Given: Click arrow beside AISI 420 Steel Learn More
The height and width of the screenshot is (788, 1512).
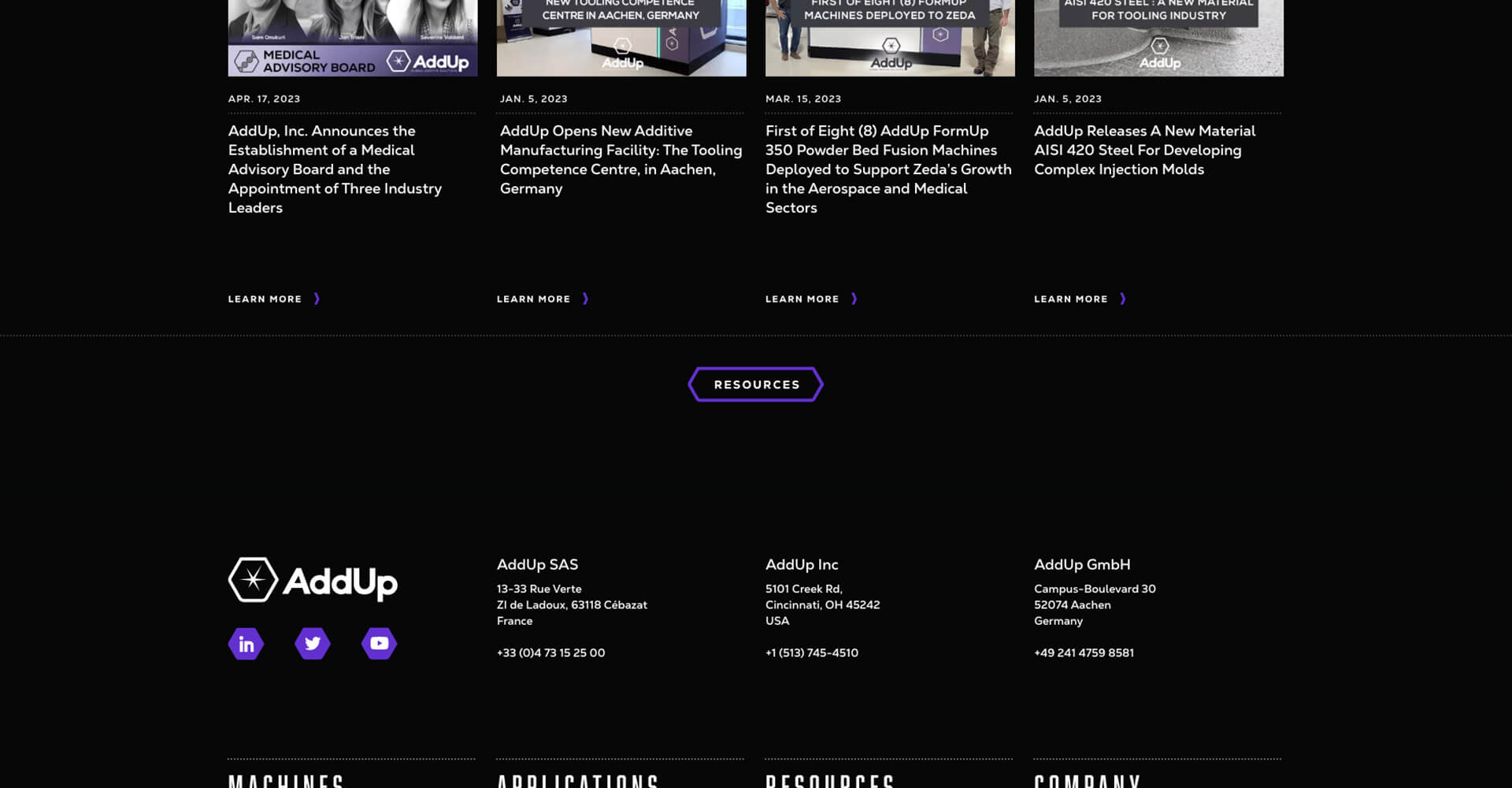Looking at the screenshot, I should tap(1122, 299).
